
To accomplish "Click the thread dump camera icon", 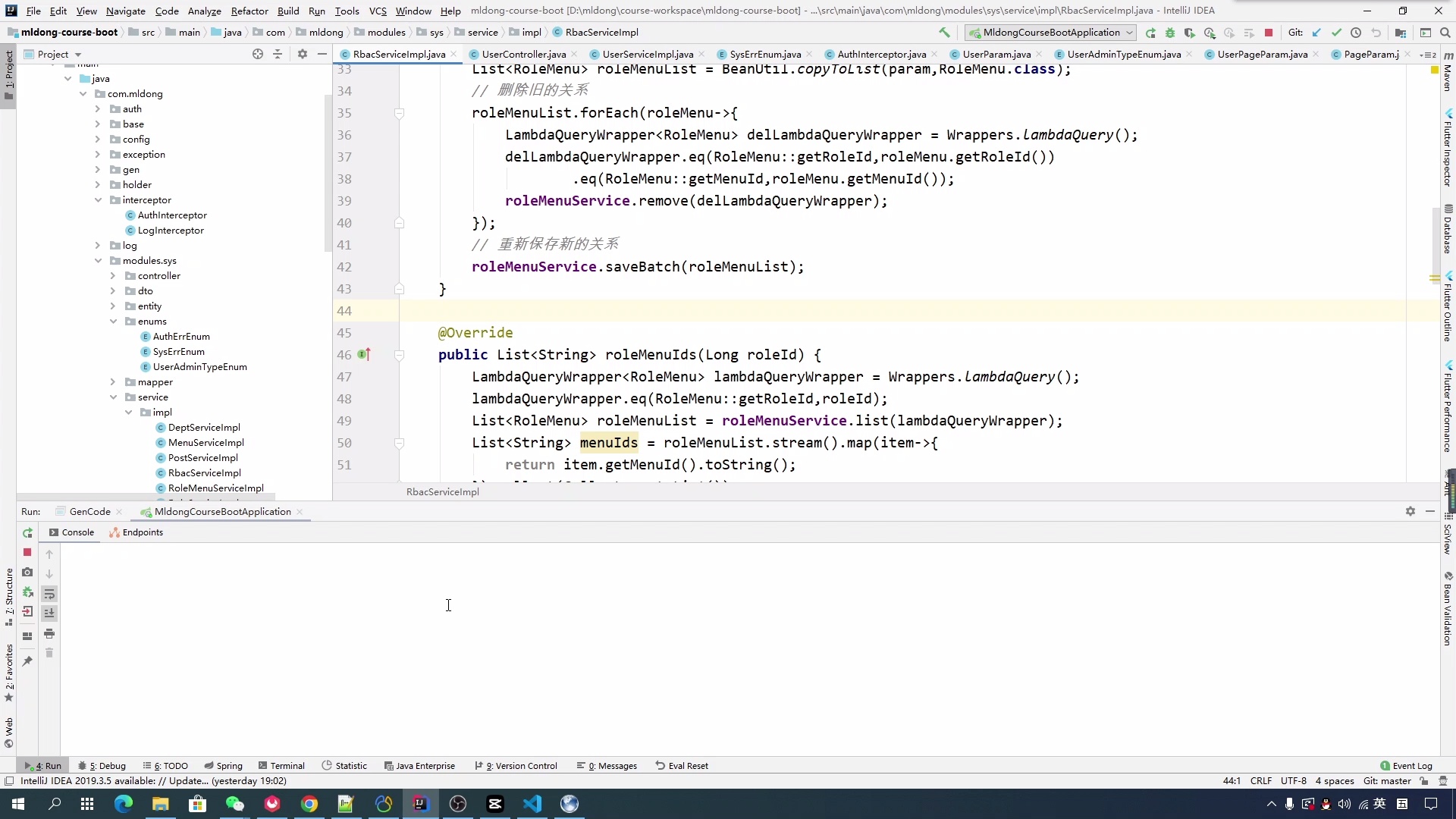I will click(27, 572).
